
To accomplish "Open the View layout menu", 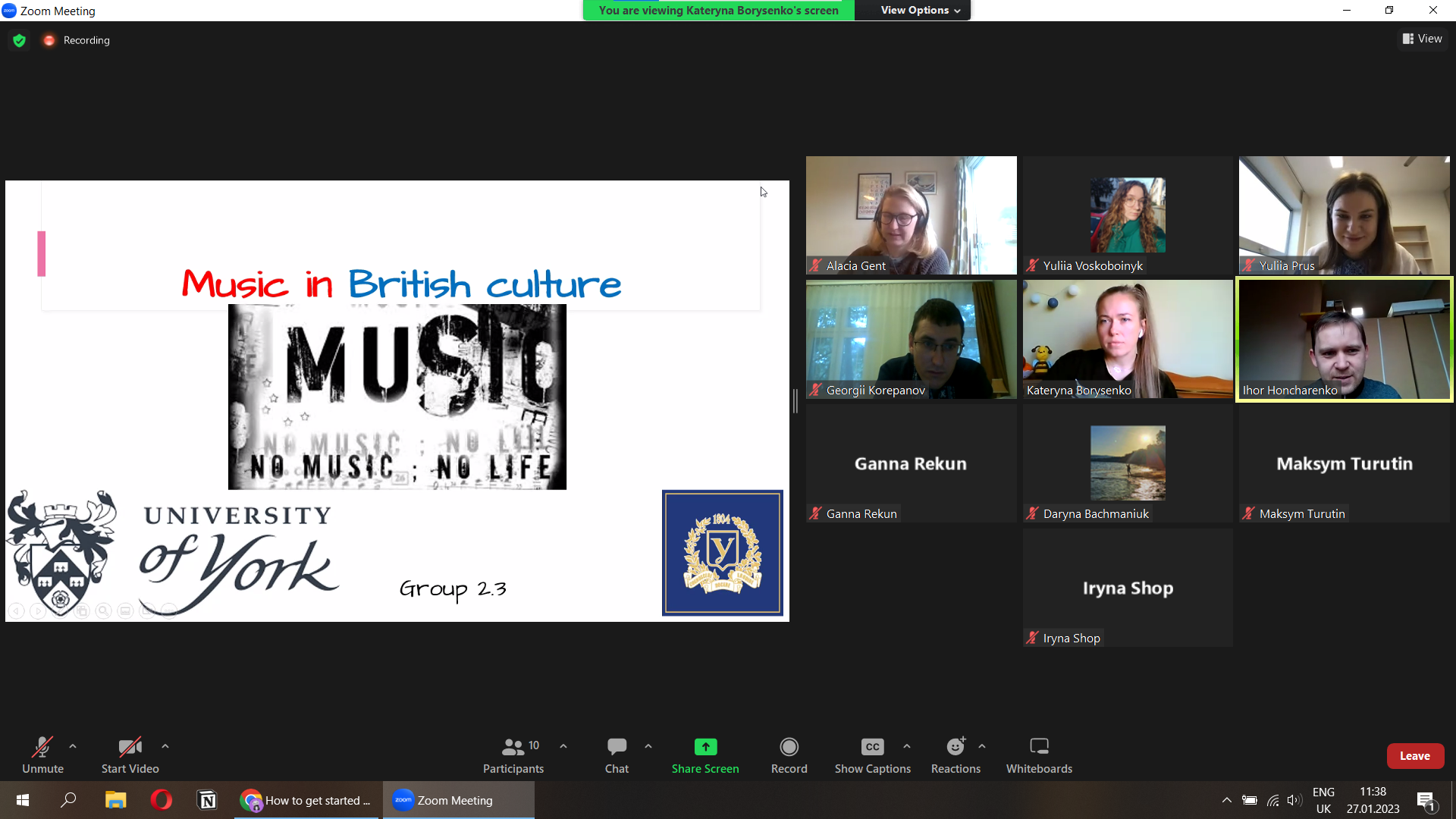I will pos(1422,39).
